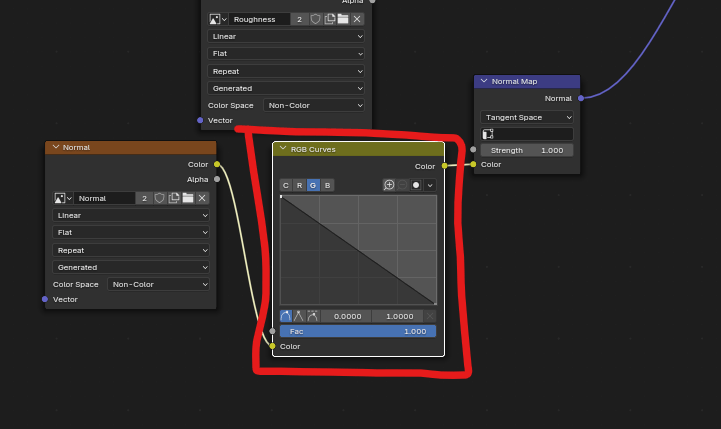Change Non-Color color space in Roughness node
The height and width of the screenshot is (429, 721).
pos(314,105)
